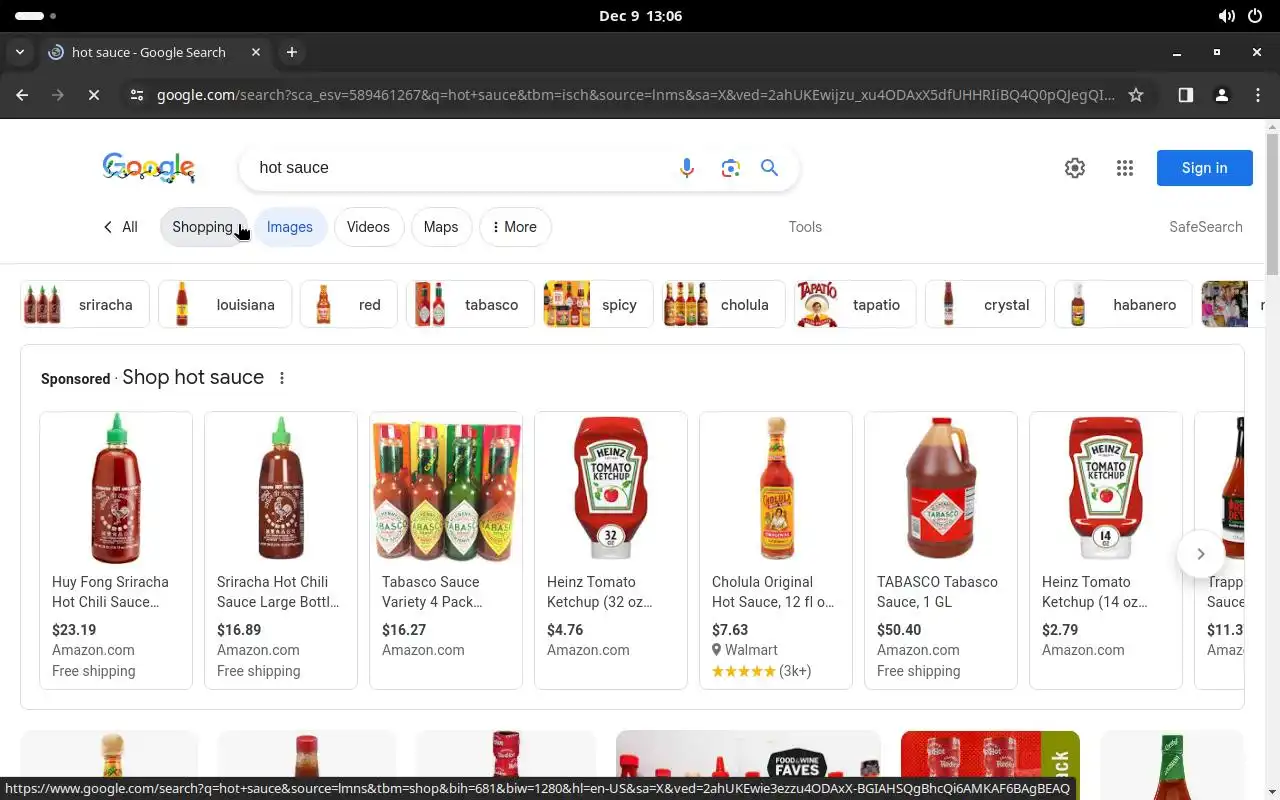Filter images by red chip
The height and width of the screenshot is (800, 1280).
click(x=349, y=305)
